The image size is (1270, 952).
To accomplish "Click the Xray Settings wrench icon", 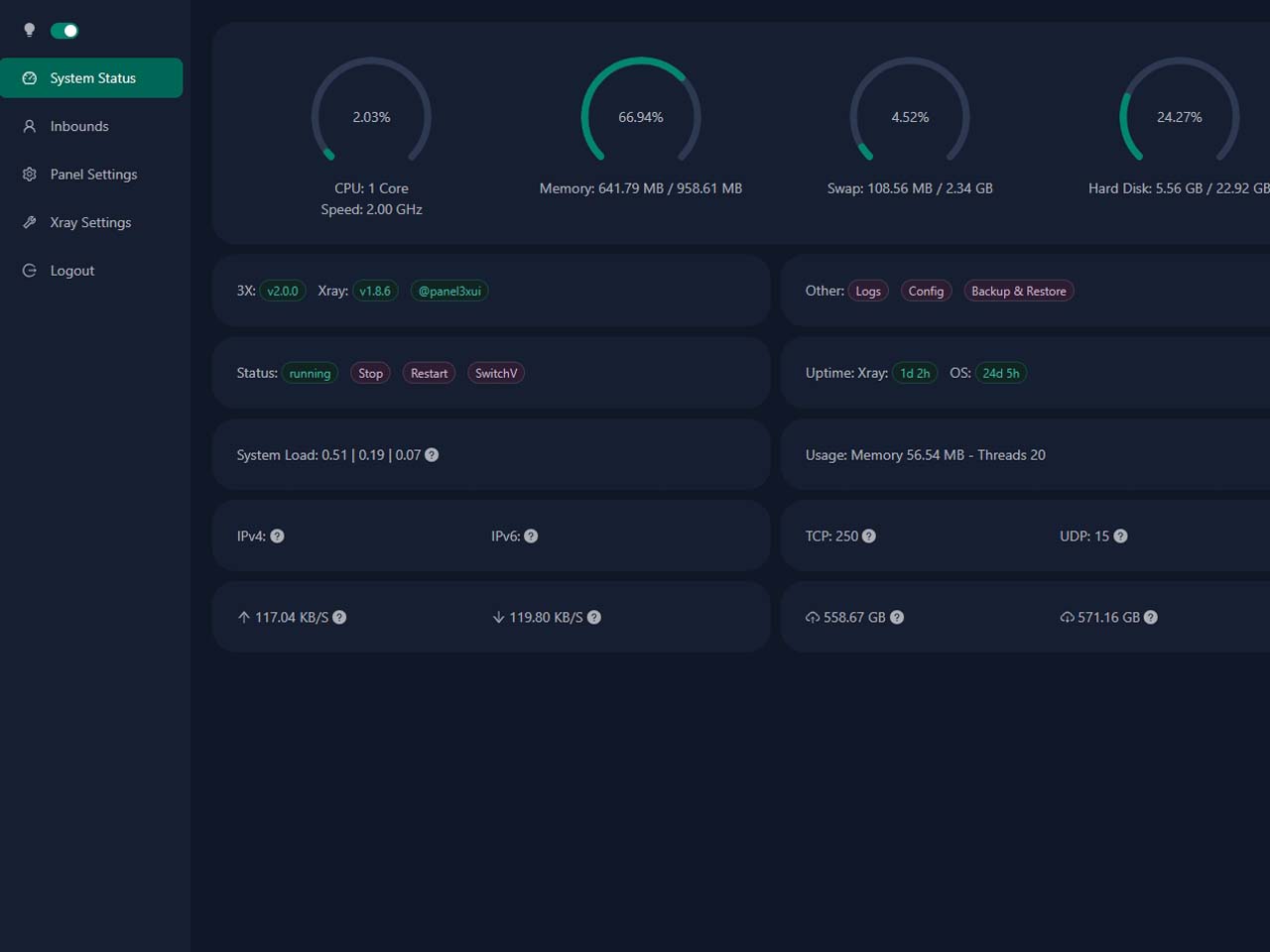I will point(30,222).
